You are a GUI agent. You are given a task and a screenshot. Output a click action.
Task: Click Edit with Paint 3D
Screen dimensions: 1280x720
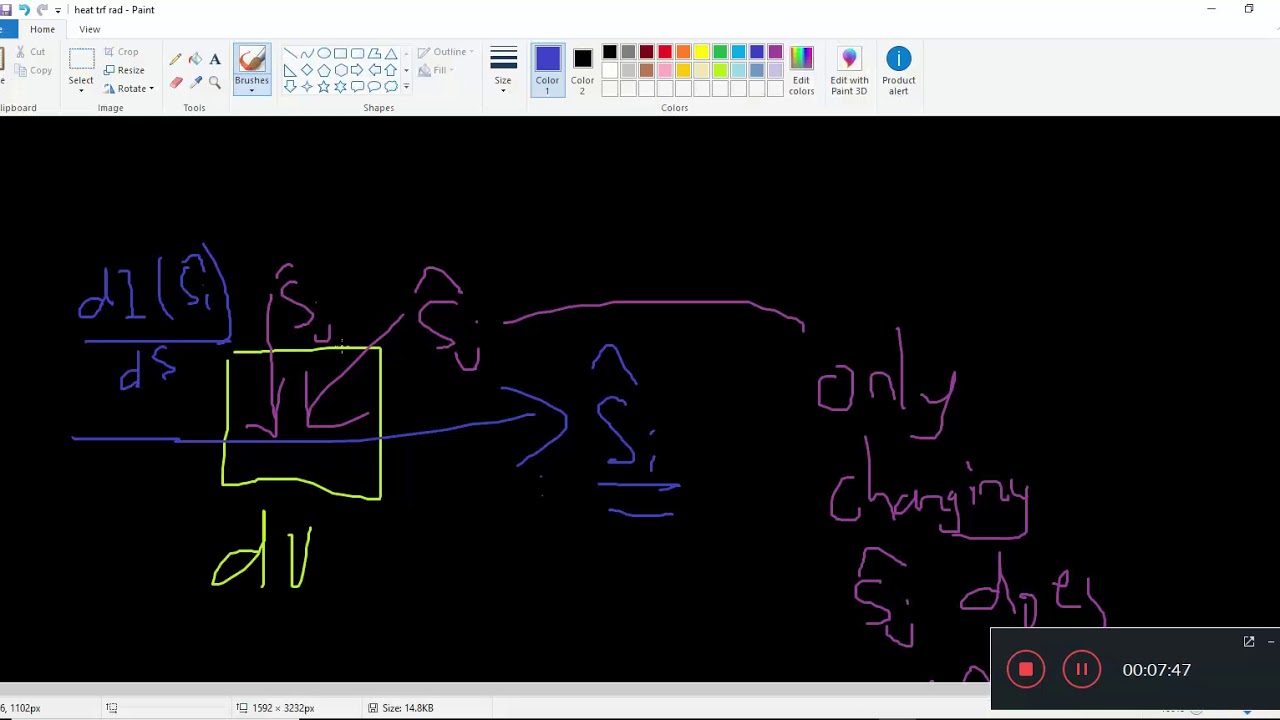pos(849,70)
